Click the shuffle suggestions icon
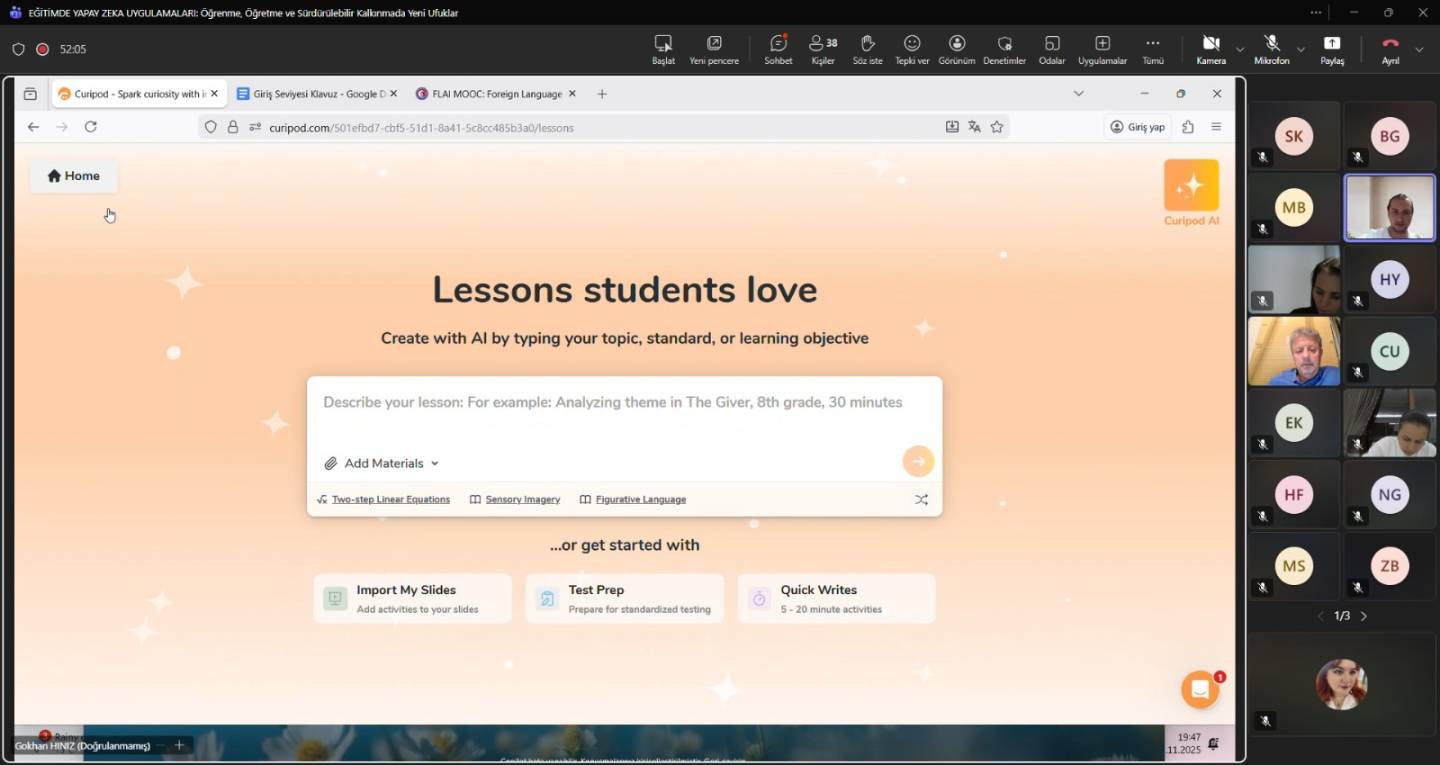Image resolution: width=1440 pixels, height=765 pixels. [921, 499]
